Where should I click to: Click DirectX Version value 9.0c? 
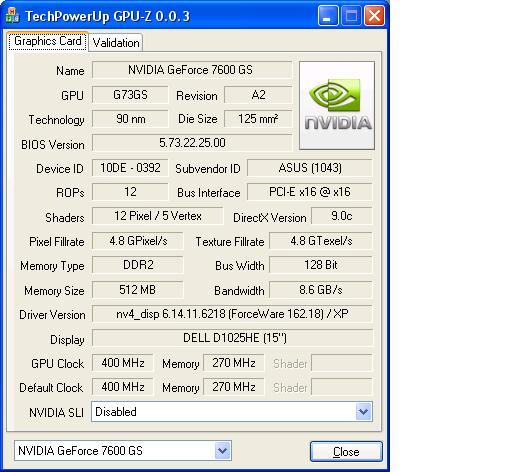[x=342, y=216]
